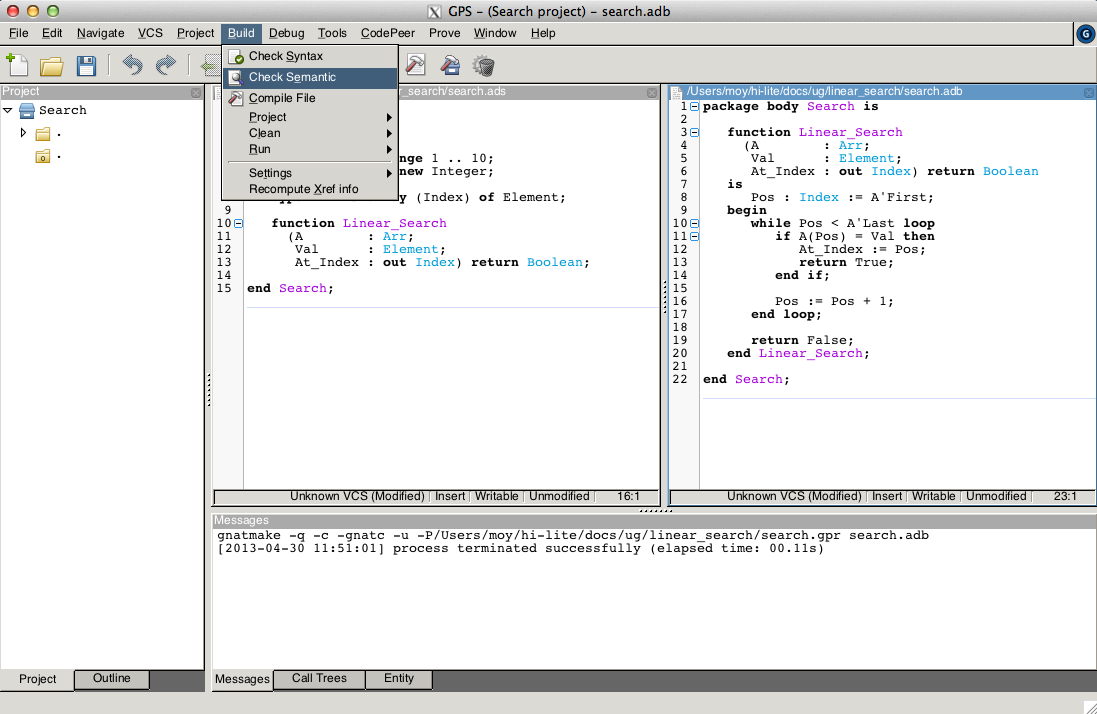This screenshot has height=714, width=1097.
Task: Switch to the Entity tab
Action: click(399, 678)
